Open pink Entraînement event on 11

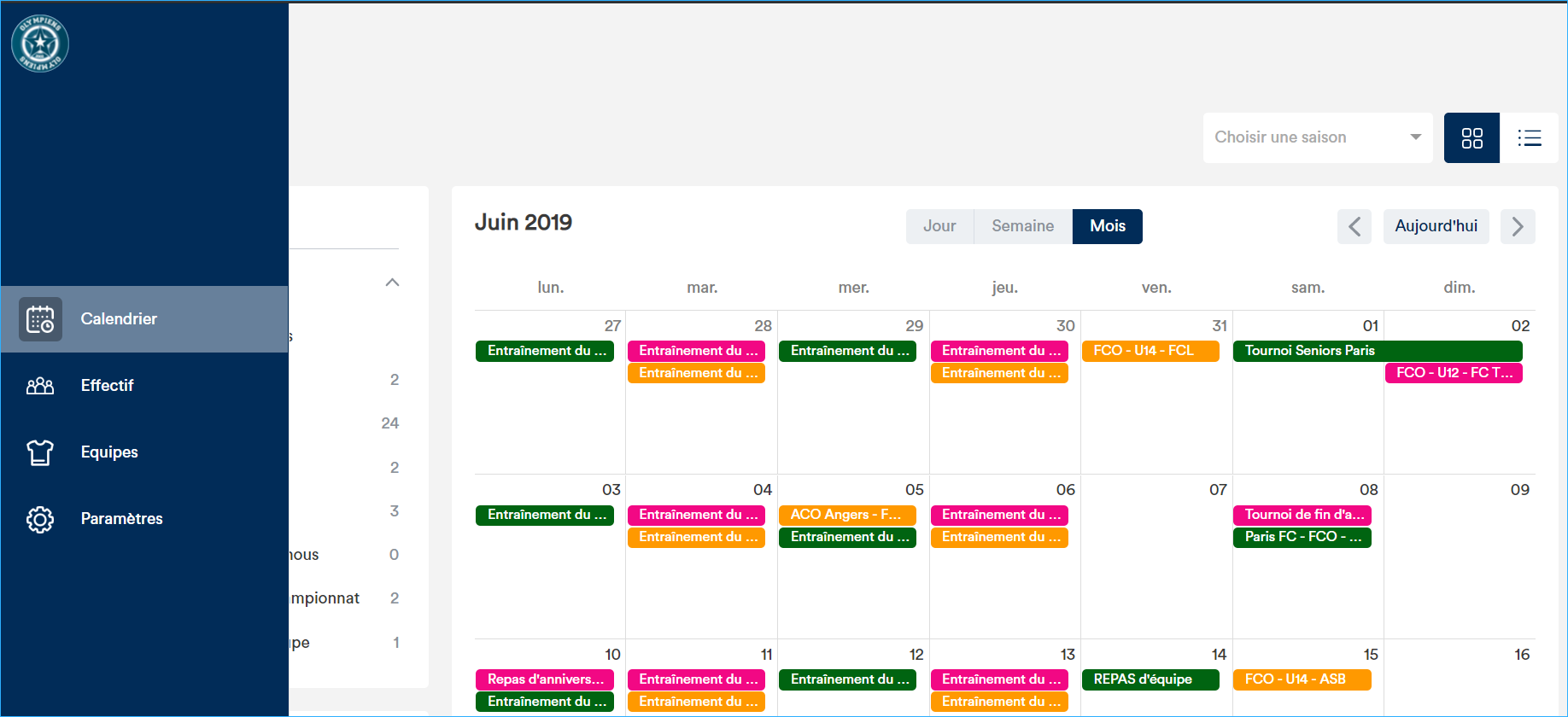(696, 679)
